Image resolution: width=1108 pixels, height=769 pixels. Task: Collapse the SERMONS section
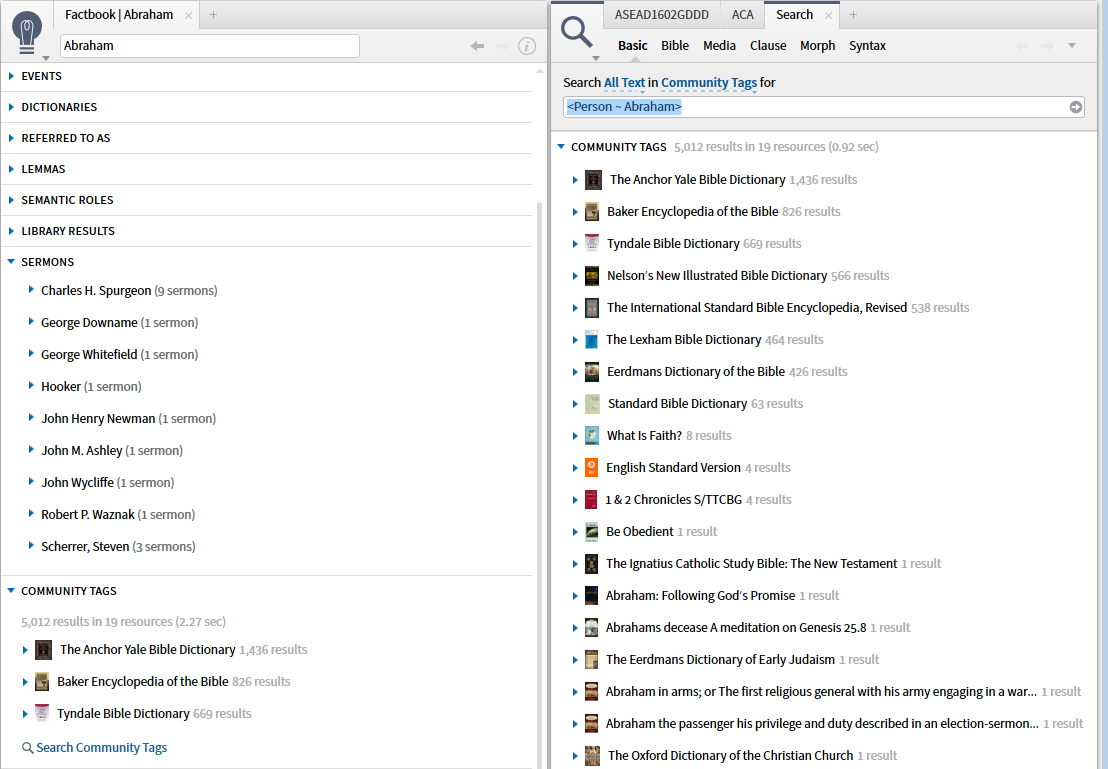pyautogui.click(x=11, y=262)
